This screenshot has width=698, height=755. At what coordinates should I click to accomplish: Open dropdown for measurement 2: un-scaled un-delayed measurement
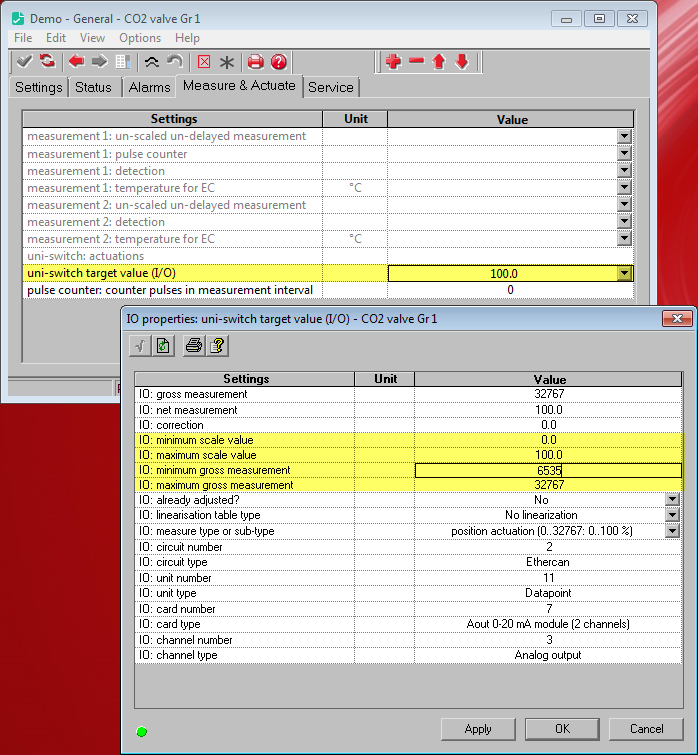coord(624,205)
